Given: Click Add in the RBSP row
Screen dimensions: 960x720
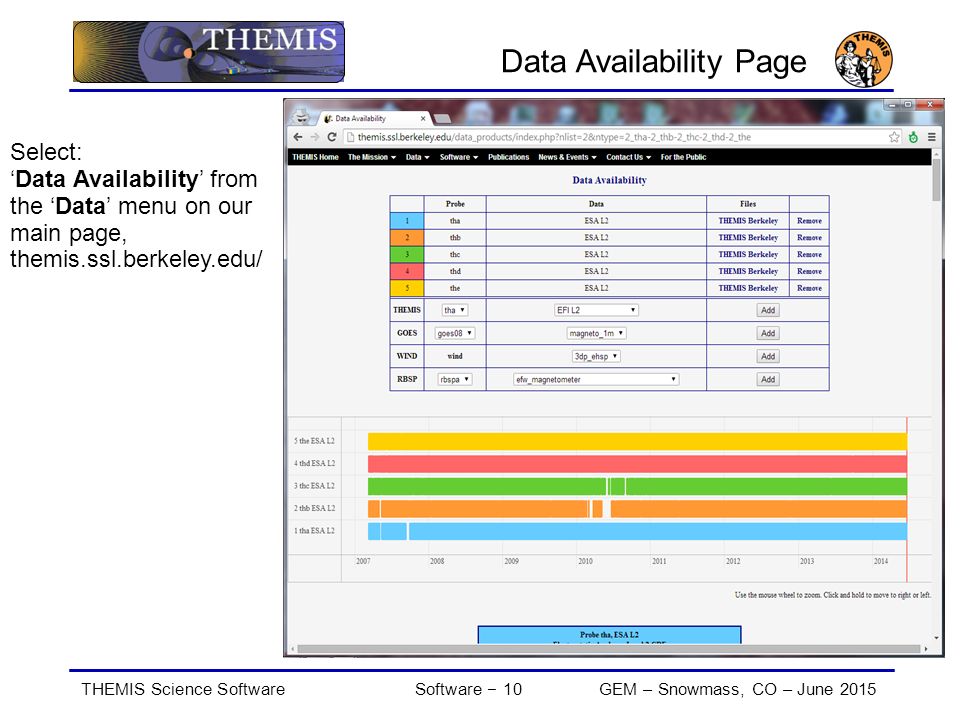Looking at the screenshot, I should [x=768, y=380].
